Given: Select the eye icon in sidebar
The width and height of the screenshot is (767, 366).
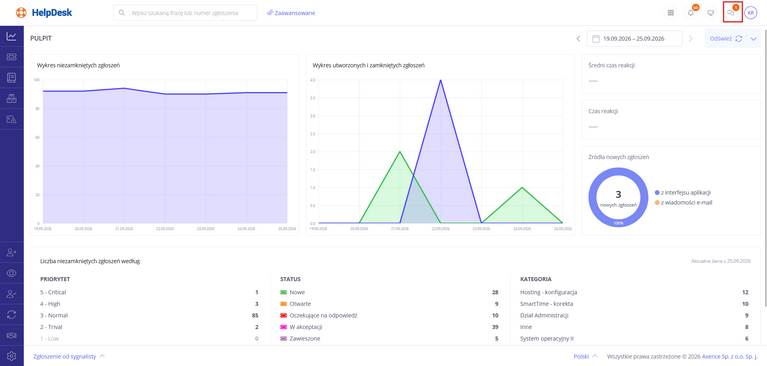Looking at the screenshot, I should [x=11, y=273].
